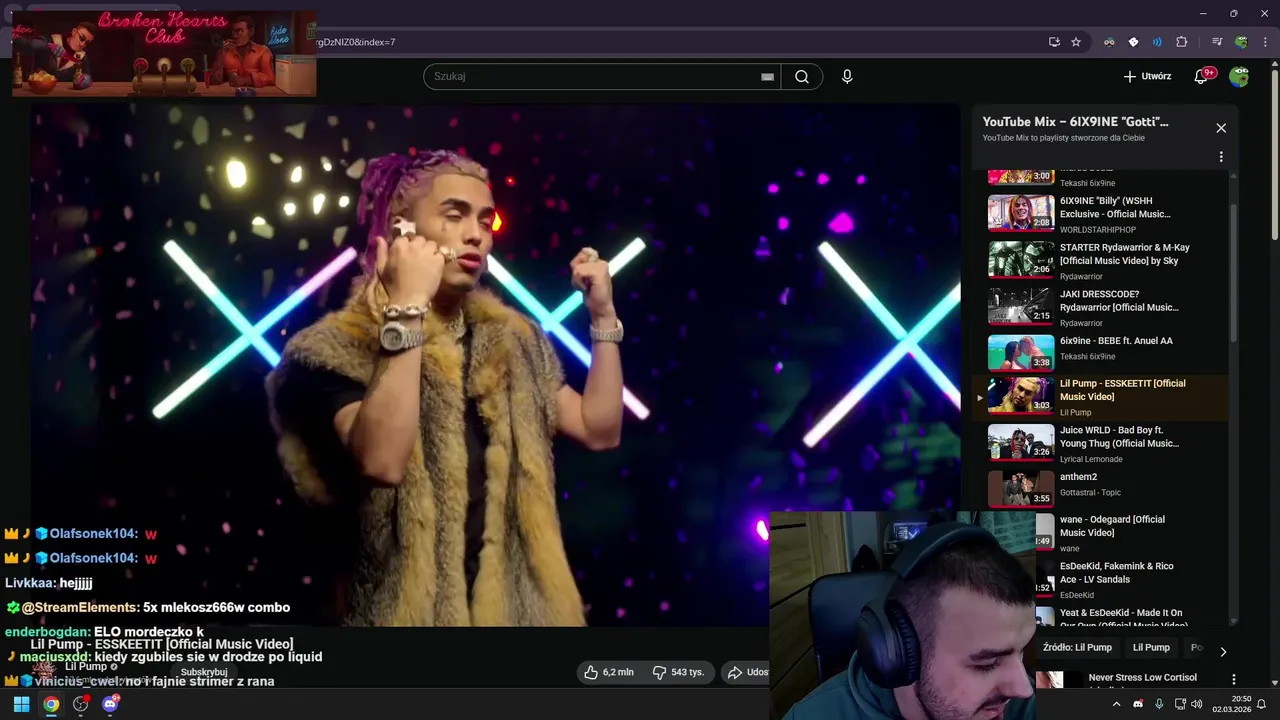Image resolution: width=1280 pixels, height=720 pixels.
Task: Open Windows notification bell in tray
Action: (x=1262, y=704)
